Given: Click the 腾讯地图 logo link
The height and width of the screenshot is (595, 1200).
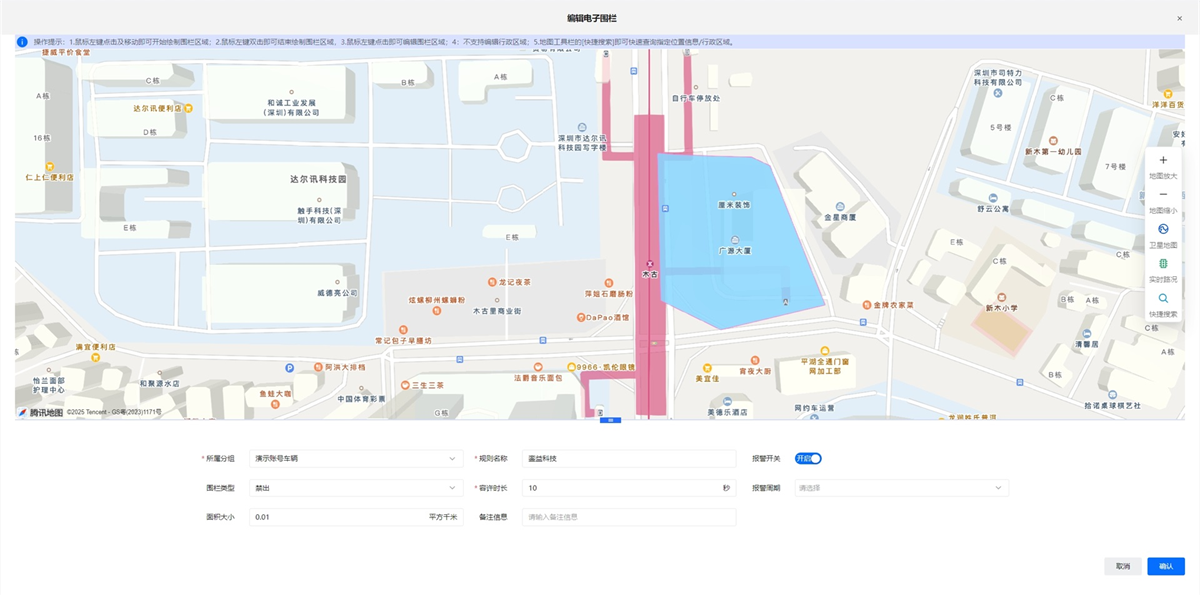Looking at the screenshot, I should click(x=40, y=412).
